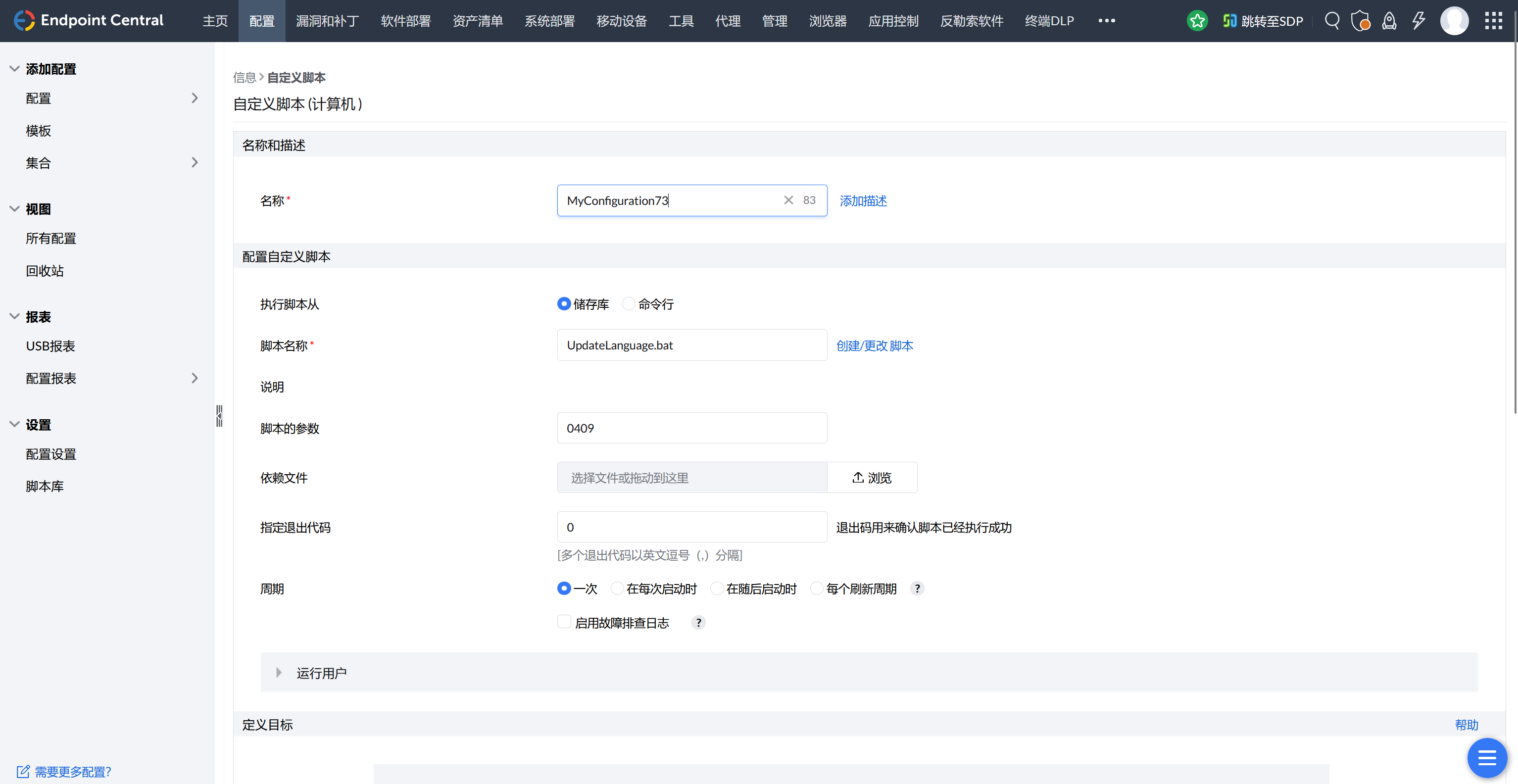Click into the 脚本的参数 input field
Viewport: 1518px width, 784px height.
(x=692, y=428)
